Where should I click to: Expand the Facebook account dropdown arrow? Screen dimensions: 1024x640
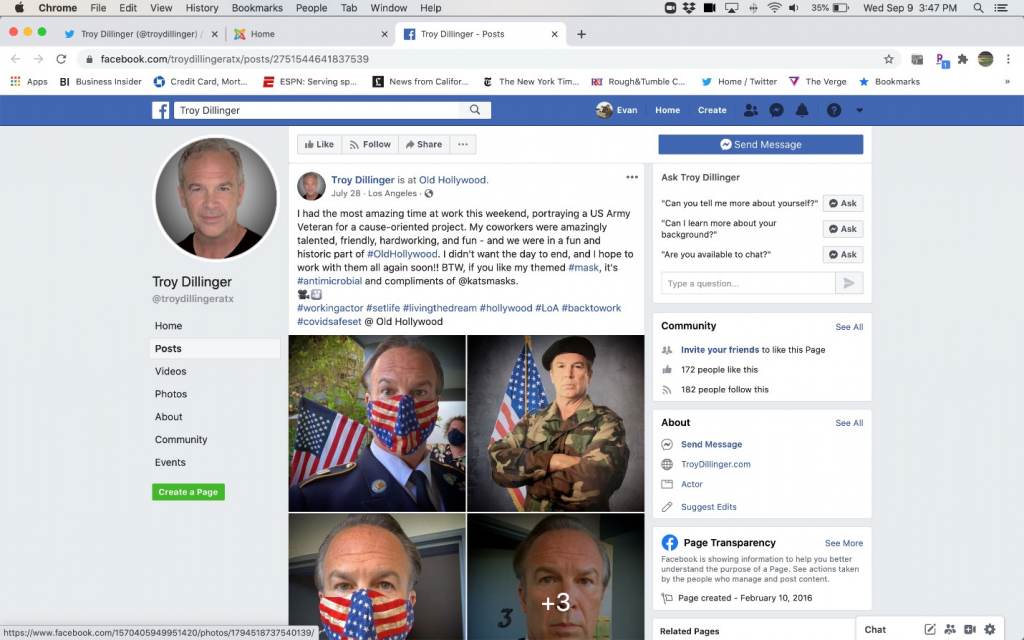pos(859,110)
